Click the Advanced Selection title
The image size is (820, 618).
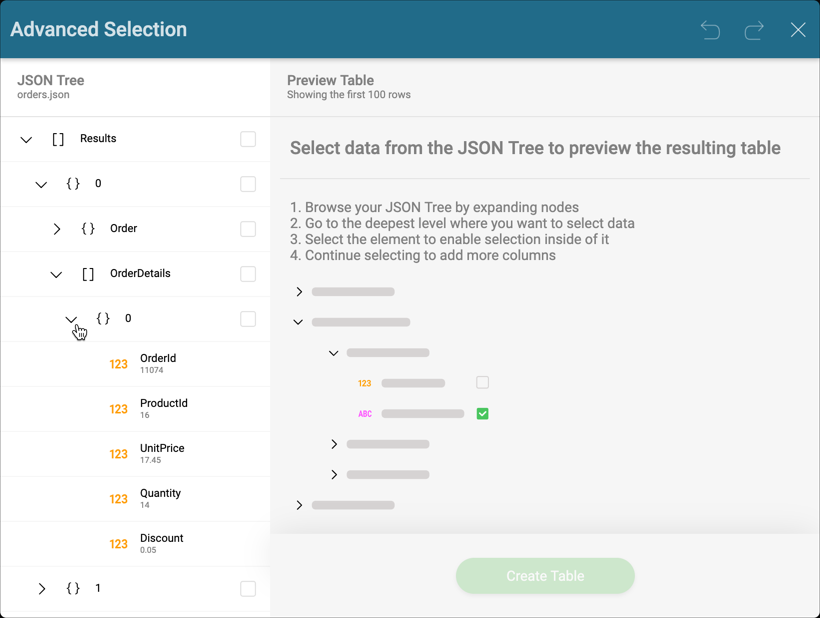click(99, 29)
